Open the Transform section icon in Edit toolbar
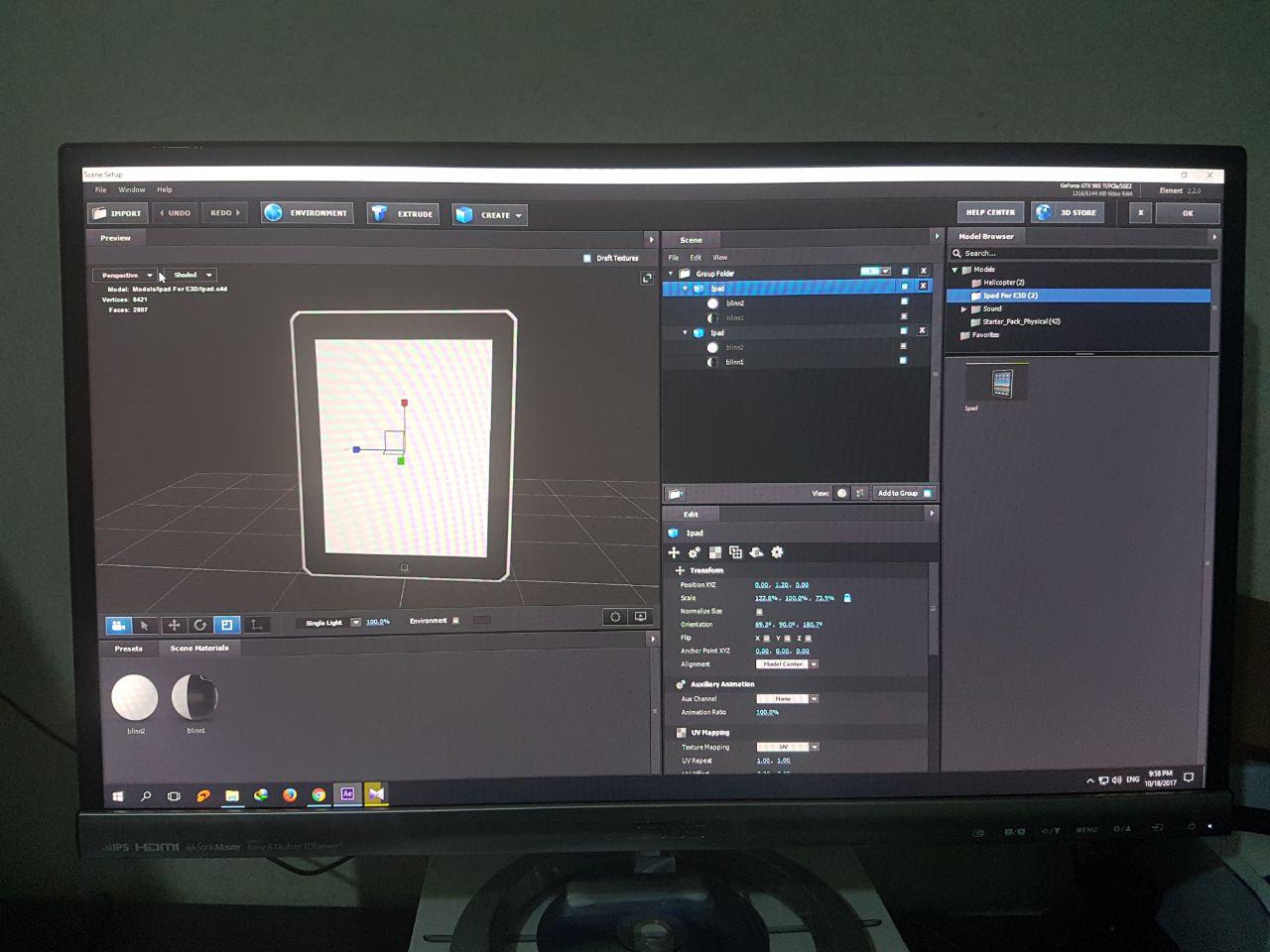This screenshot has width=1270, height=952. coord(675,552)
